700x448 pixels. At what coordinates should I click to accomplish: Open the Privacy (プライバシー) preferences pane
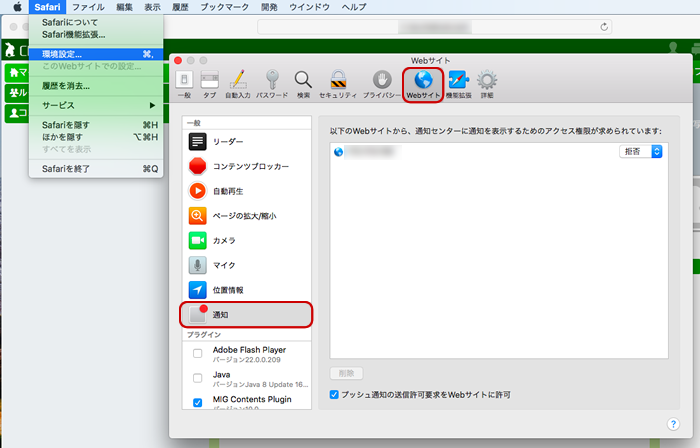382,84
